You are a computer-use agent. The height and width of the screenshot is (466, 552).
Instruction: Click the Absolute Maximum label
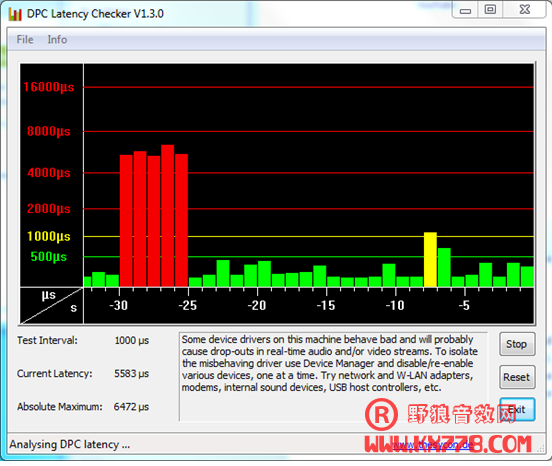pyautogui.click(x=59, y=407)
